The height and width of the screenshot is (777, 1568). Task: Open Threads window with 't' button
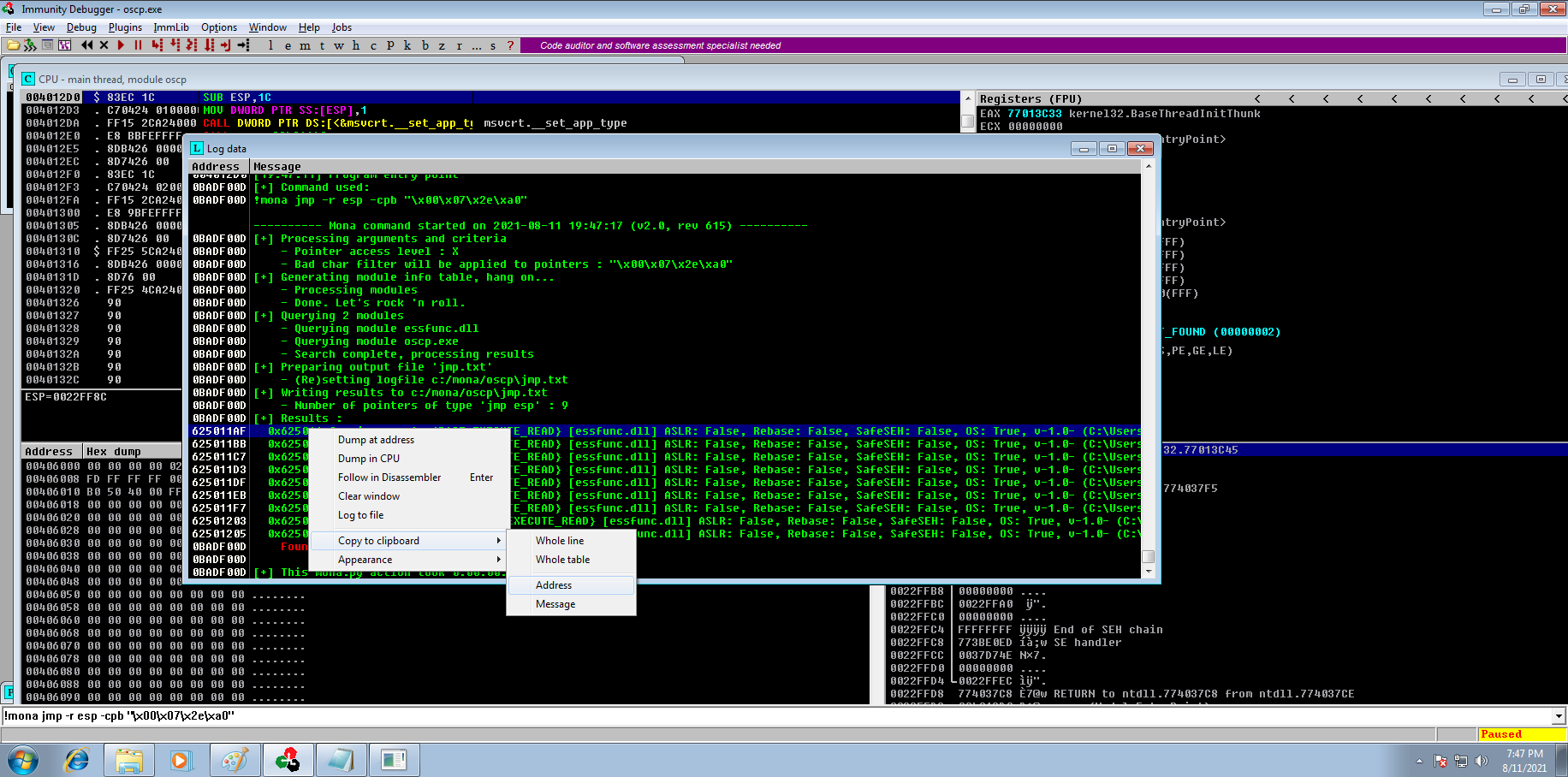[322, 45]
